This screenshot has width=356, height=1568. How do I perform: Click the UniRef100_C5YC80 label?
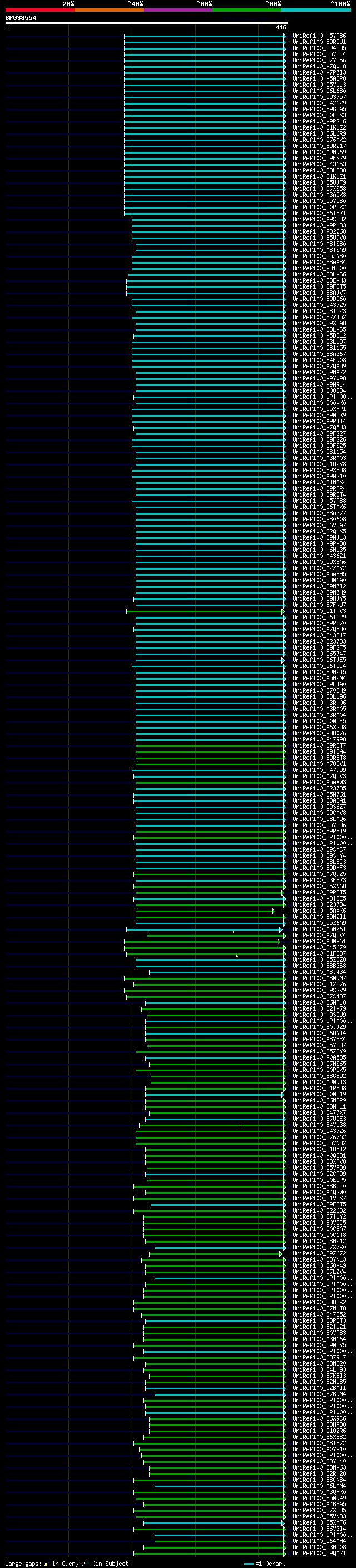[319, 201]
